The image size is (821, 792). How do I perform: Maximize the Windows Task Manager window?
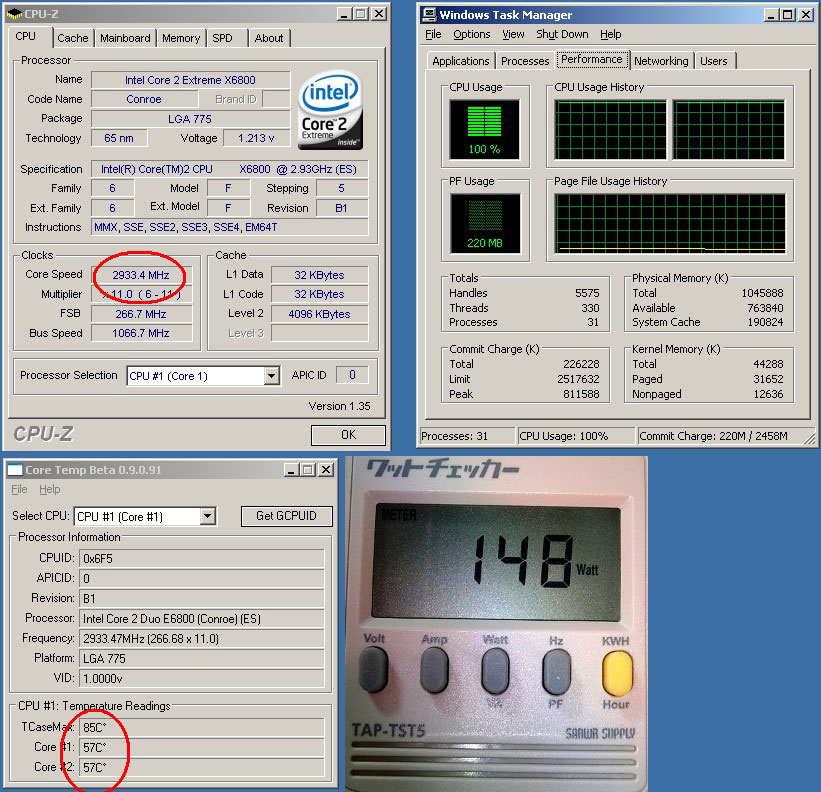click(x=787, y=15)
